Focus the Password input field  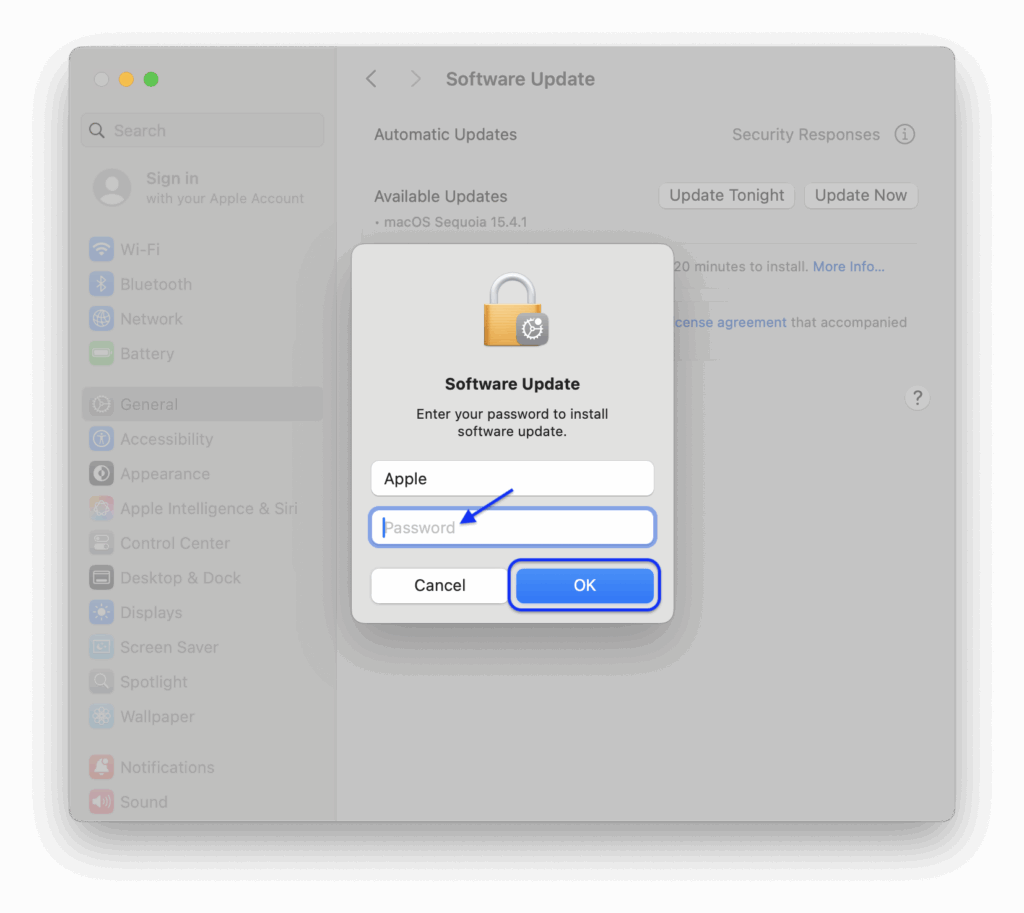[x=512, y=527]
